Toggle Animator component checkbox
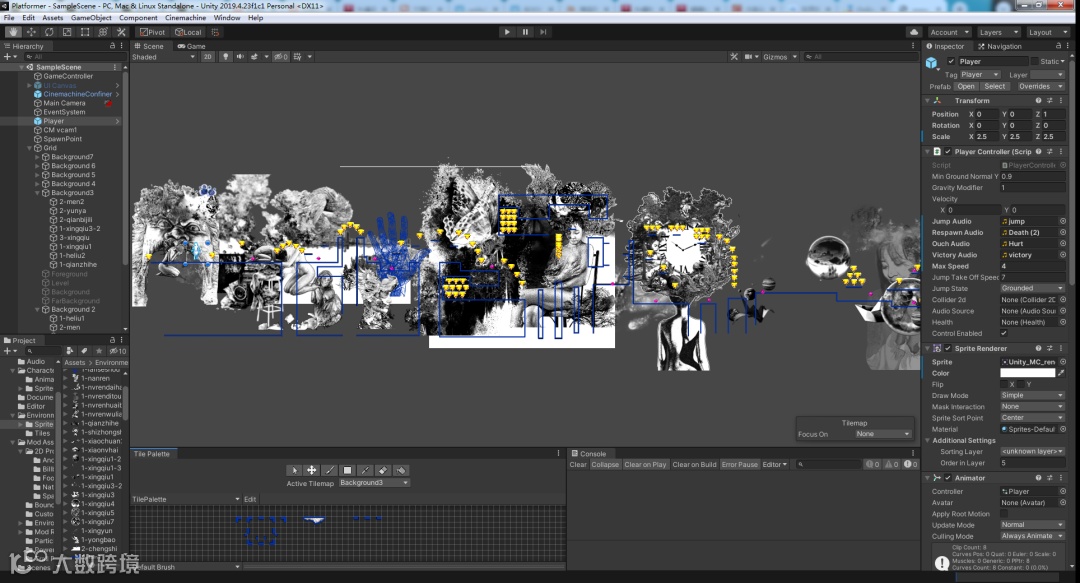The image size is (1080, 583). 948,478
